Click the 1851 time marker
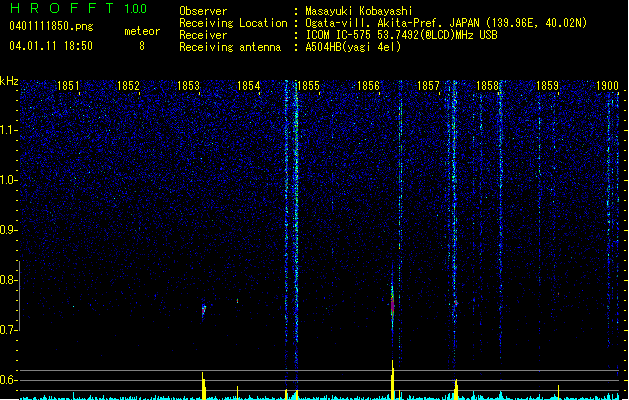The height and width of the screenshot is (400, 629). point(68,86)
